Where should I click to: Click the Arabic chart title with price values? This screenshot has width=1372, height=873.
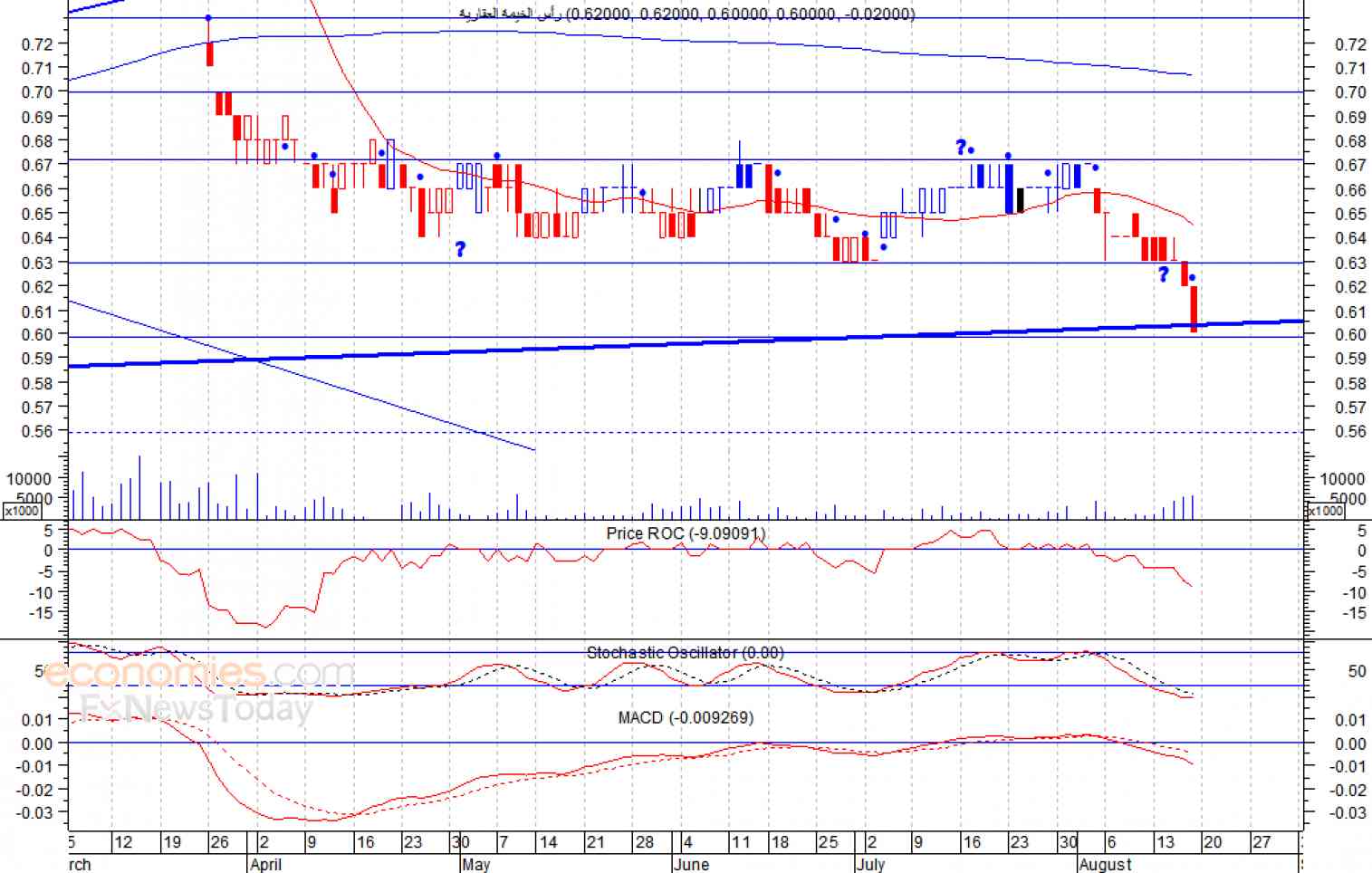point(687,14)
